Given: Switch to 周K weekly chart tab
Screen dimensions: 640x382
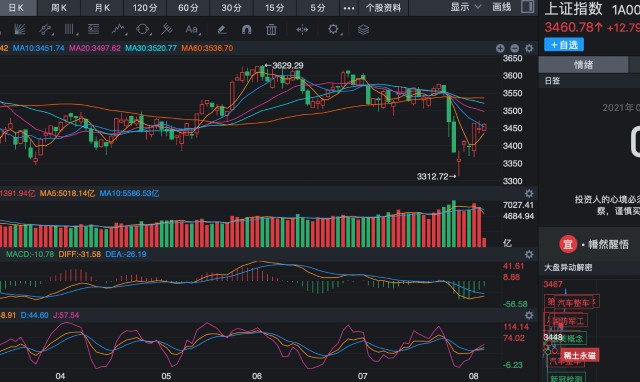Looking at the screenshot, I should 59,8.
